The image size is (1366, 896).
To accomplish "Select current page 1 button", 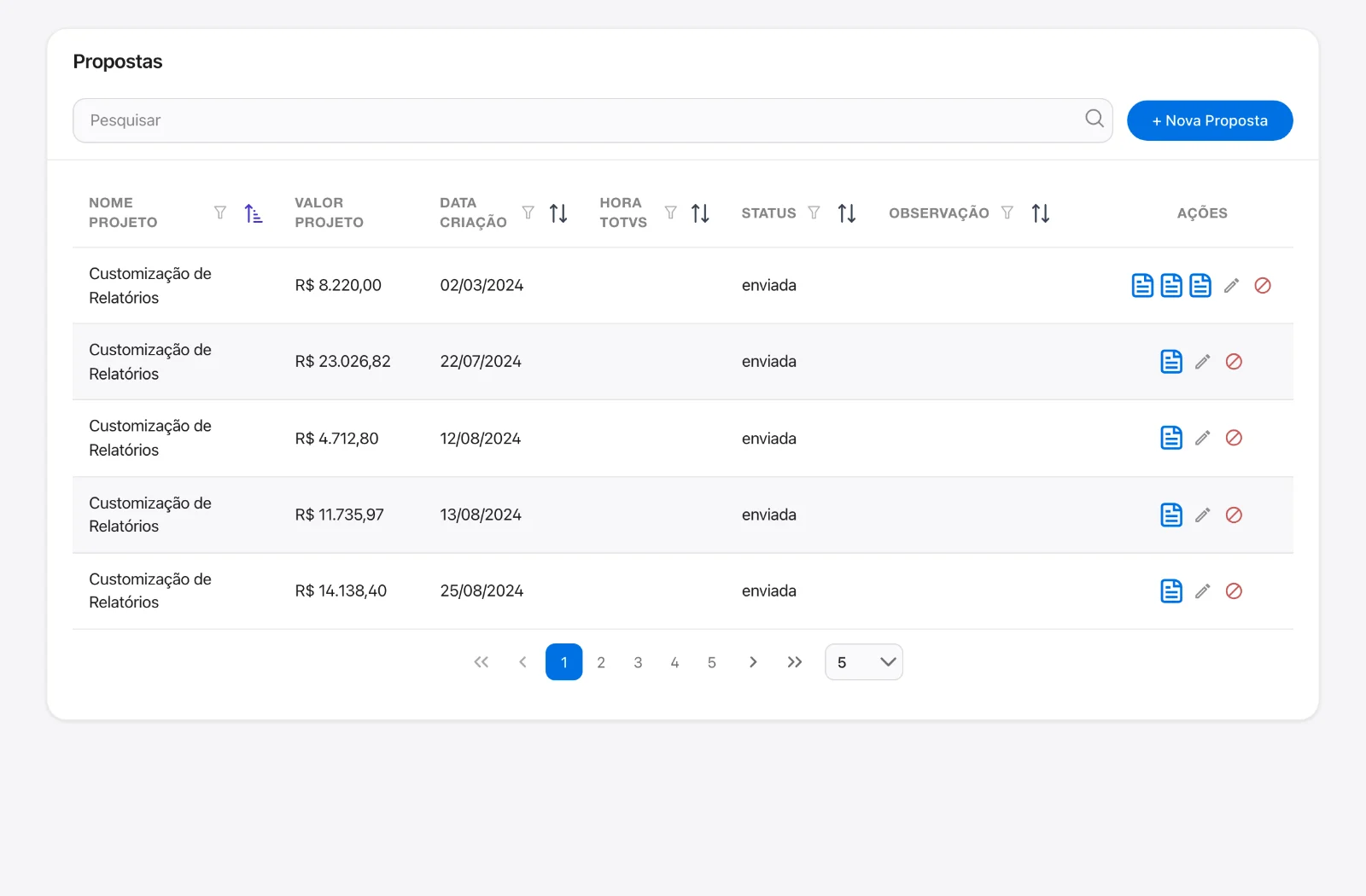I will pyautogui.click(x=563, y=662).
